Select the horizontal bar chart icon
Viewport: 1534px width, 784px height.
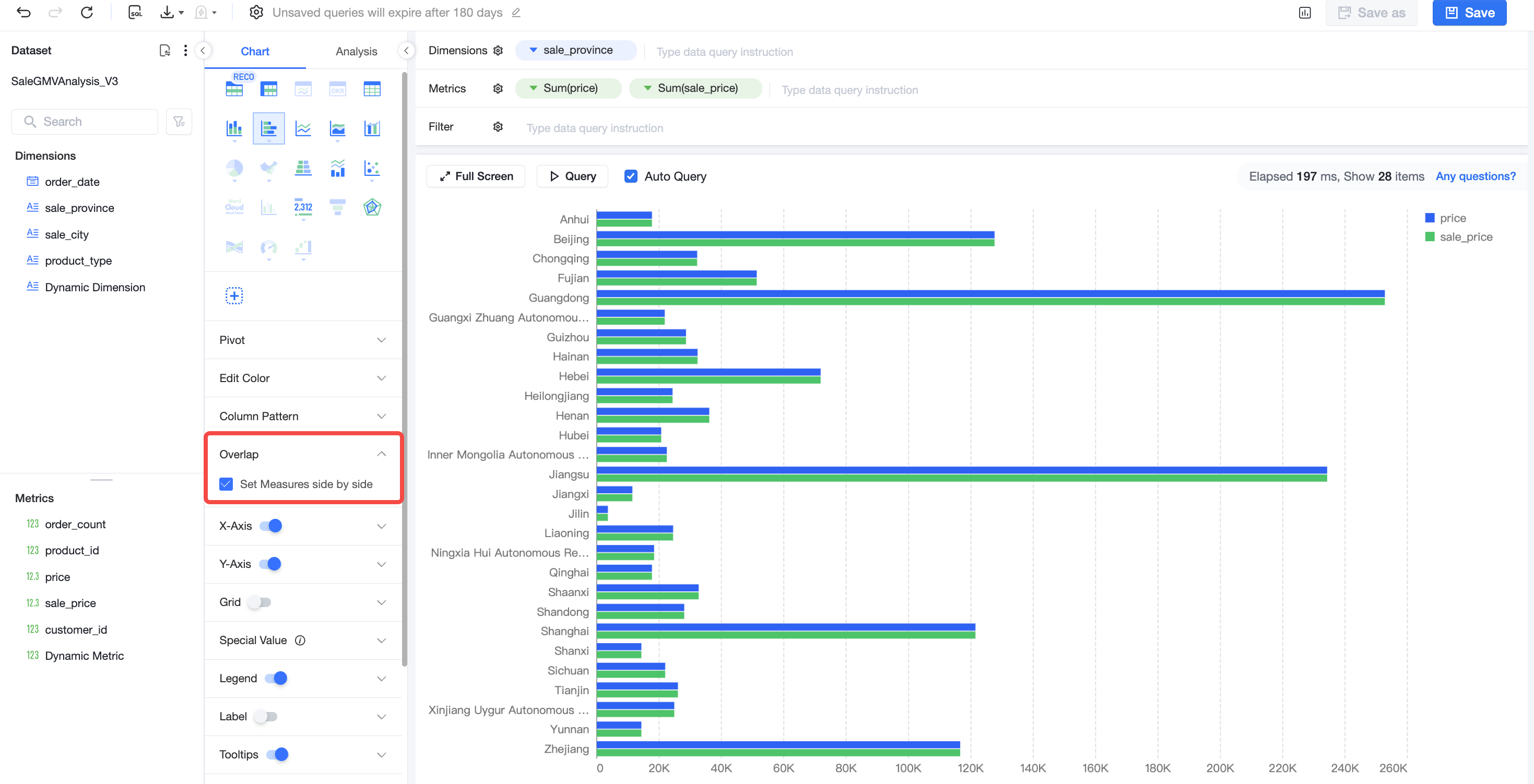[x=268, y=128]
